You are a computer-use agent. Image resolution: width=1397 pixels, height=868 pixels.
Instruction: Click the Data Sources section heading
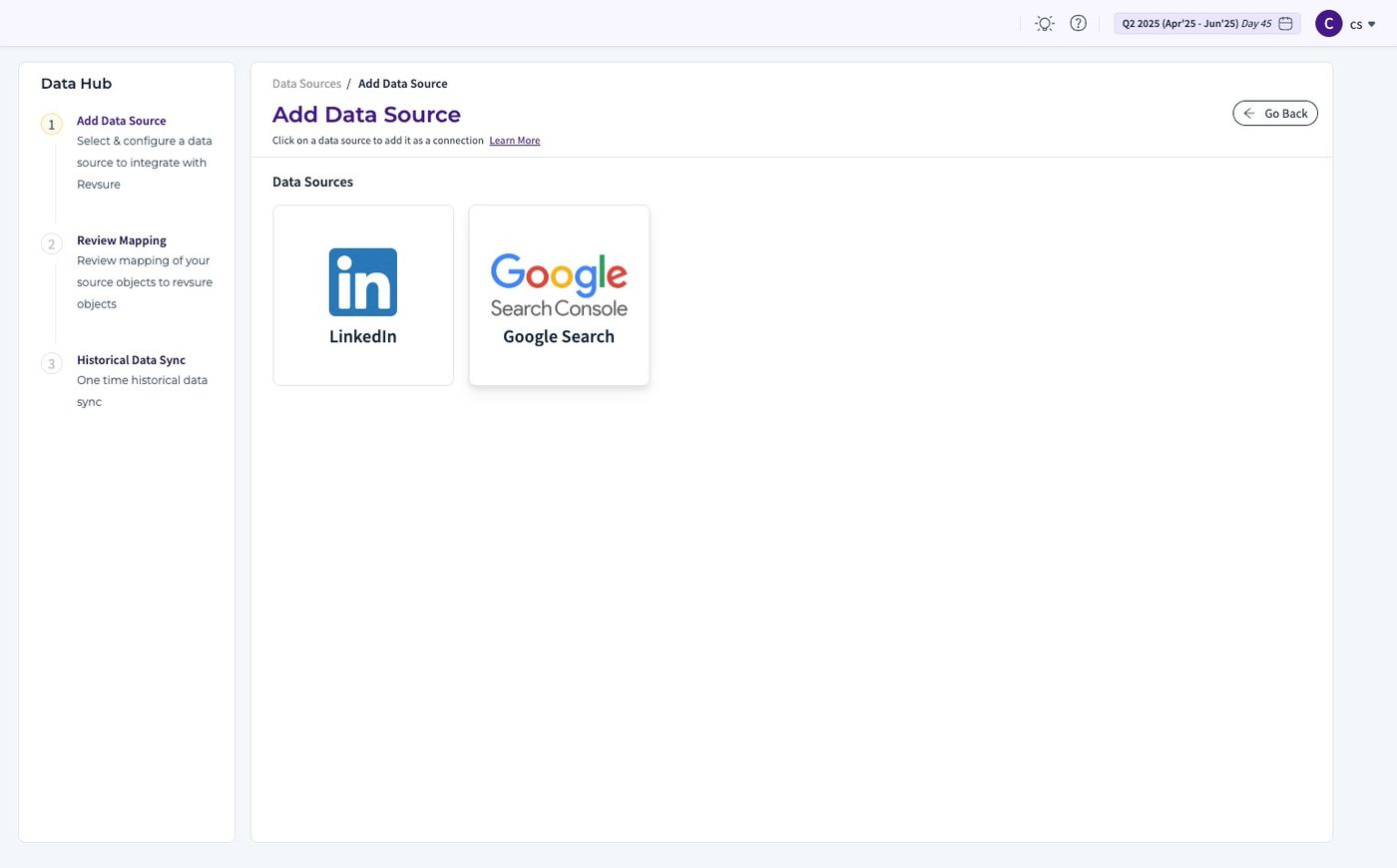pyautogui.click(x=312, y=182)
